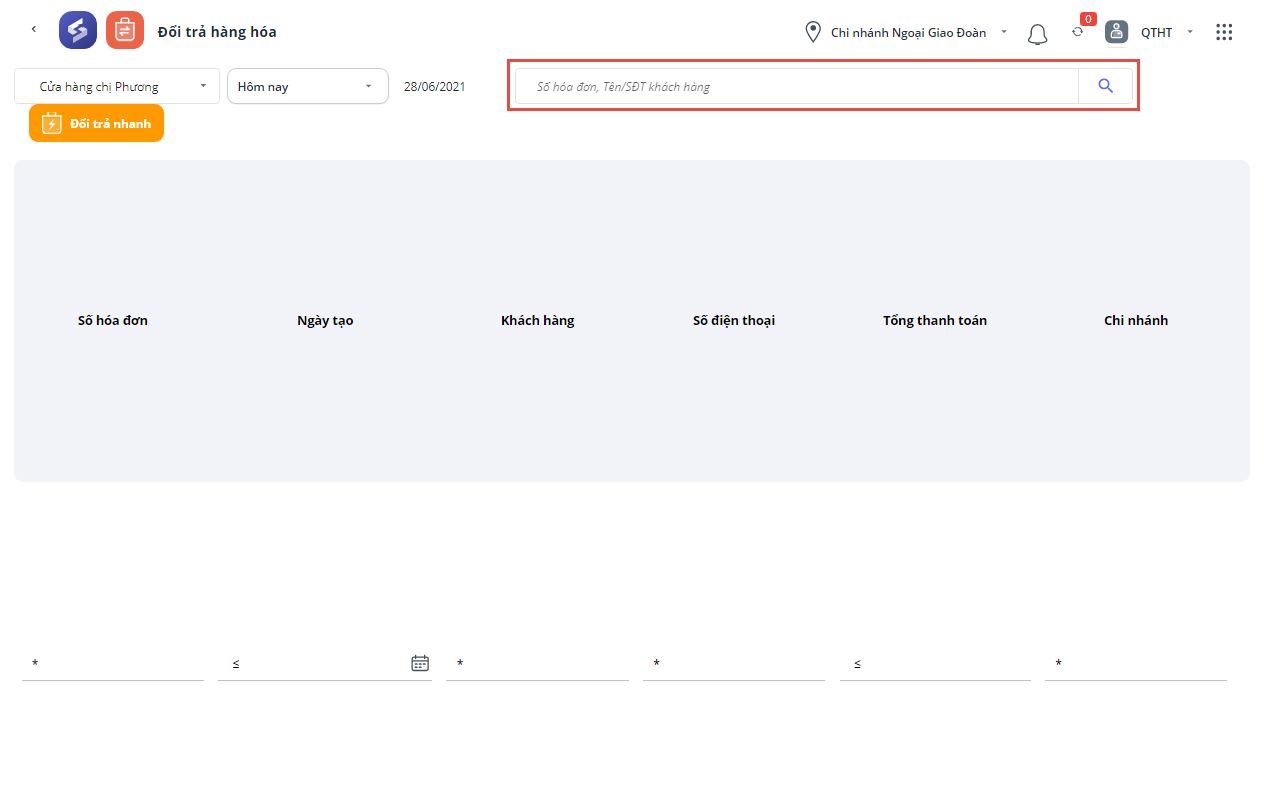Open the purple app logo icon
Screen dimensions: 1264x807
pyautogui.click(x=78, y=30)
